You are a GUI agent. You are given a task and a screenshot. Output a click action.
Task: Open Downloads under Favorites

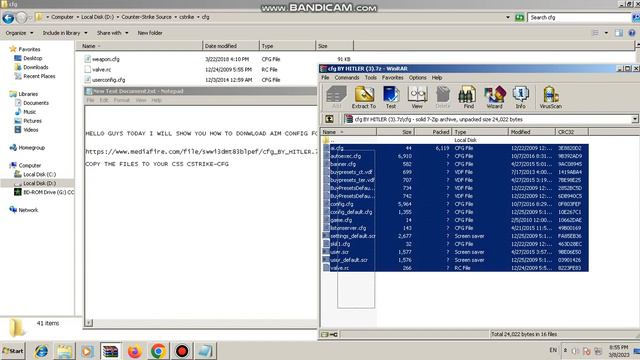[36, 67]
